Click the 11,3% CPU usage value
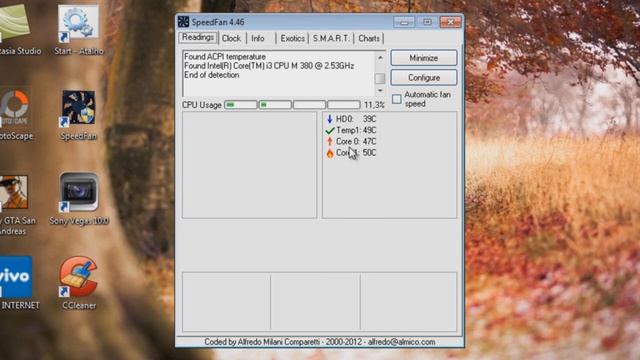The image size is (640, 360). (x=374, y=105)
